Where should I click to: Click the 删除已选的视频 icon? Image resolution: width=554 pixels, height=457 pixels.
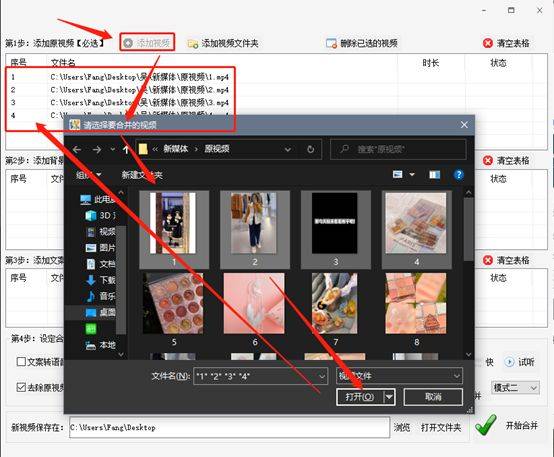click(x=331, y=43)
